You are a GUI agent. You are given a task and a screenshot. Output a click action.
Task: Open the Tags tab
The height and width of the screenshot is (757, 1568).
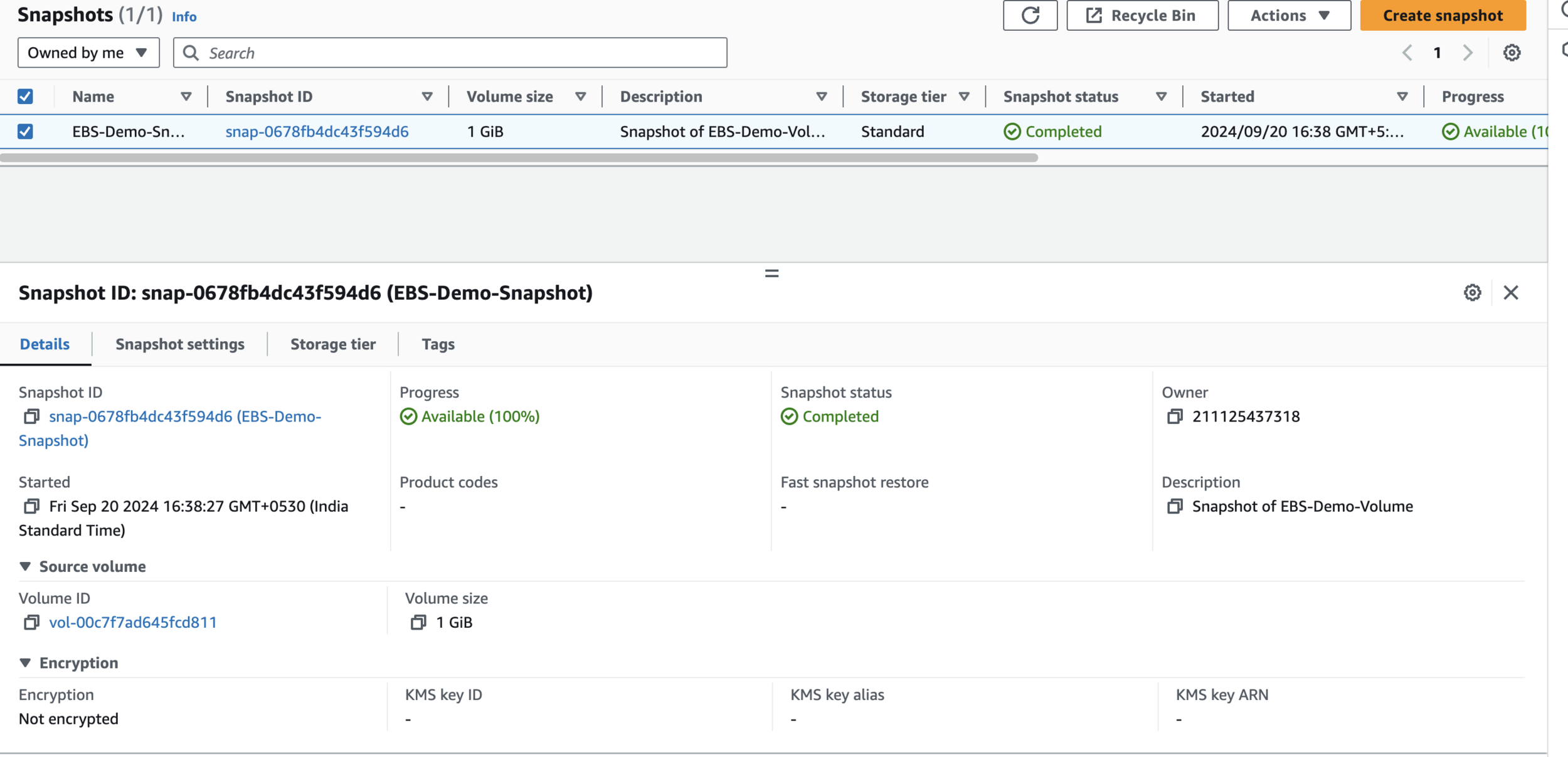pos(438,344)
